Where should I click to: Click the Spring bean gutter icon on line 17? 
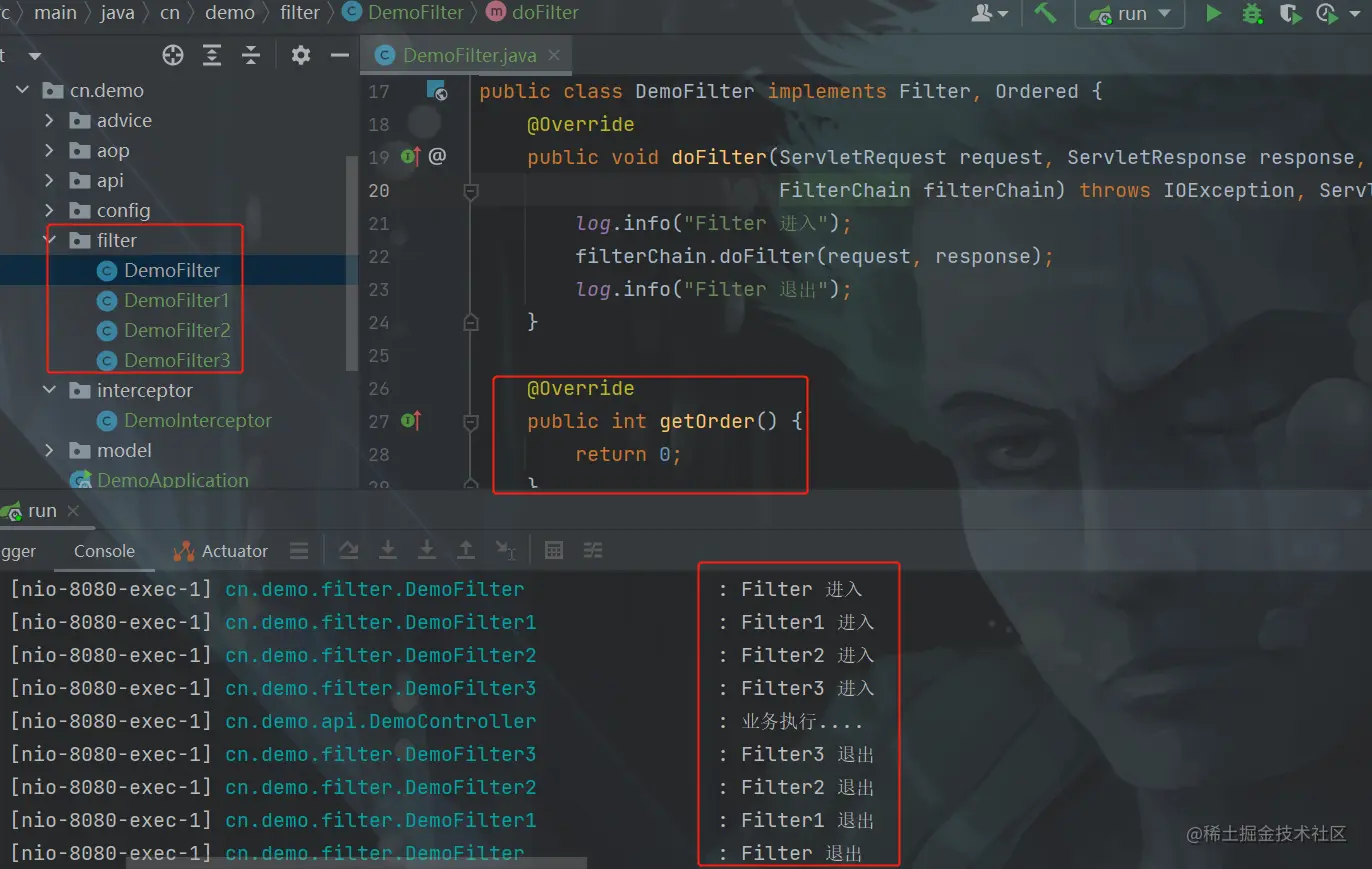point(437,91)
